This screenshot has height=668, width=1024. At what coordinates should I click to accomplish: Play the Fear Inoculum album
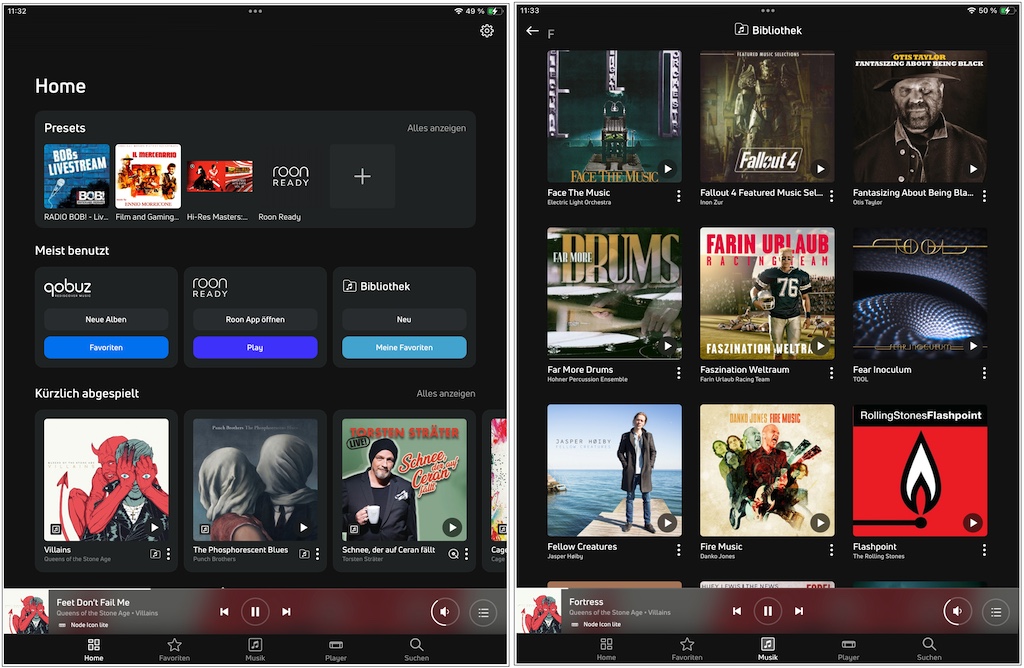click(x=973, y=345)
